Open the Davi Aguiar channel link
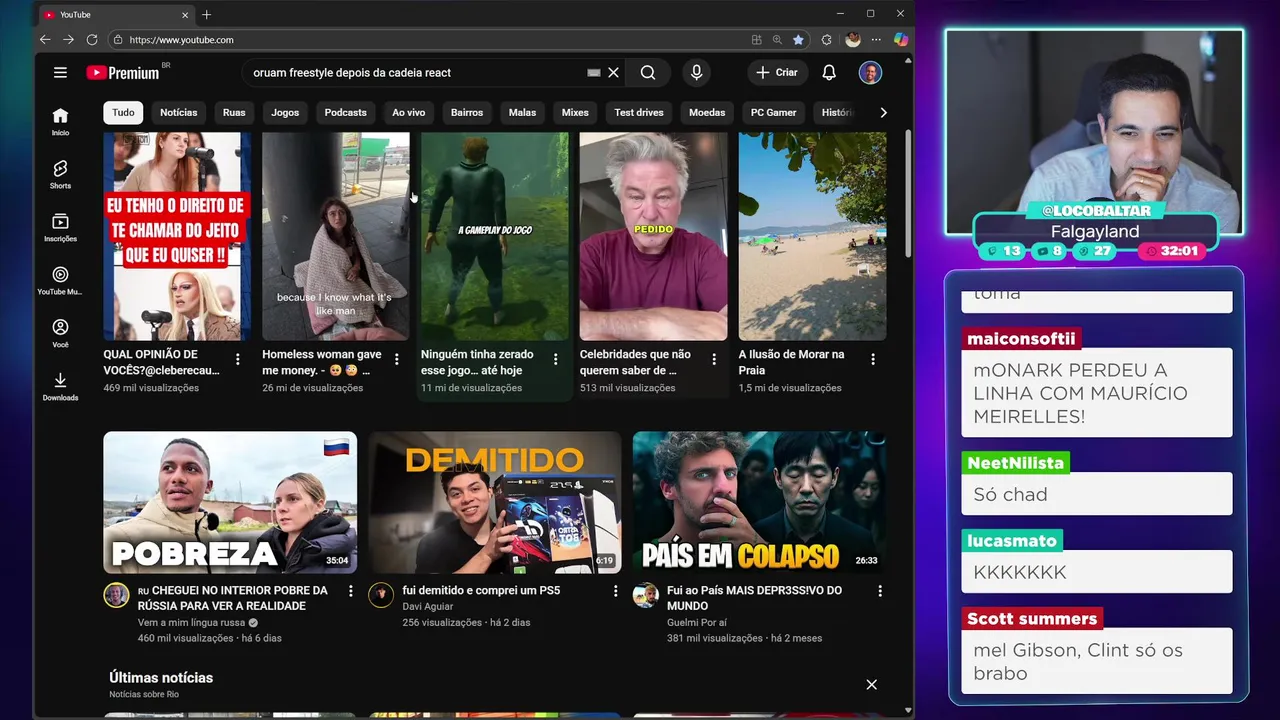 pyautogui.click(x=428, y=606)
